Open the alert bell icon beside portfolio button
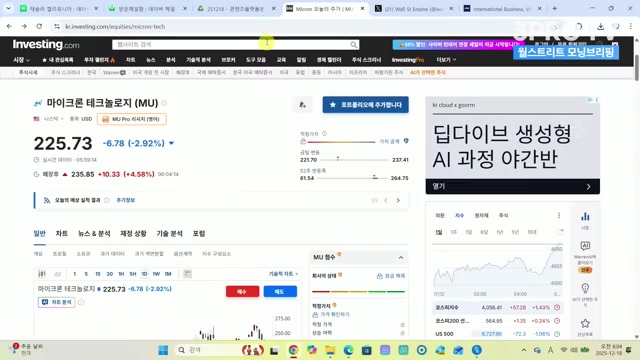640x360 pixels. [302, 105]
